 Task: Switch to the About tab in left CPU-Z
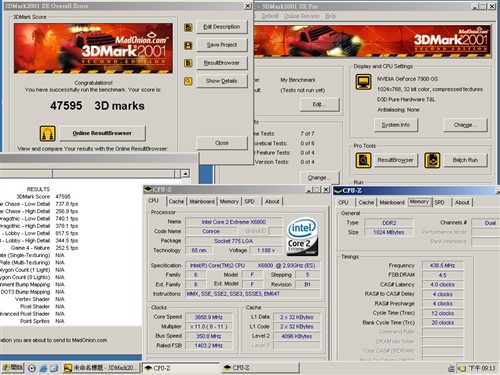[272, 201]
